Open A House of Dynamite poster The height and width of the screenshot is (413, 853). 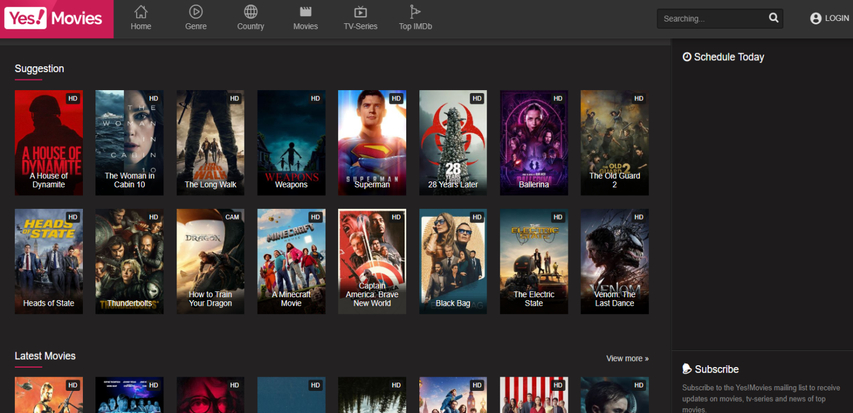click(48, 143)
